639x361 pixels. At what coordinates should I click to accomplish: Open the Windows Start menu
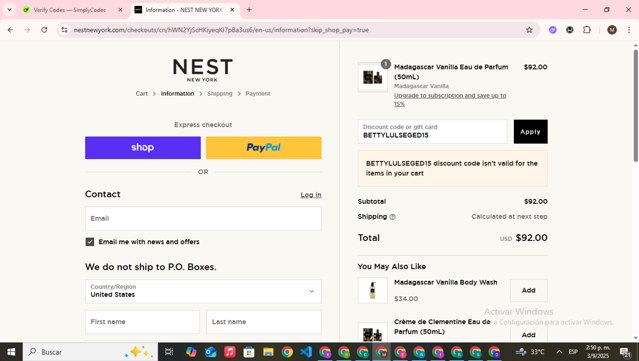11,352
